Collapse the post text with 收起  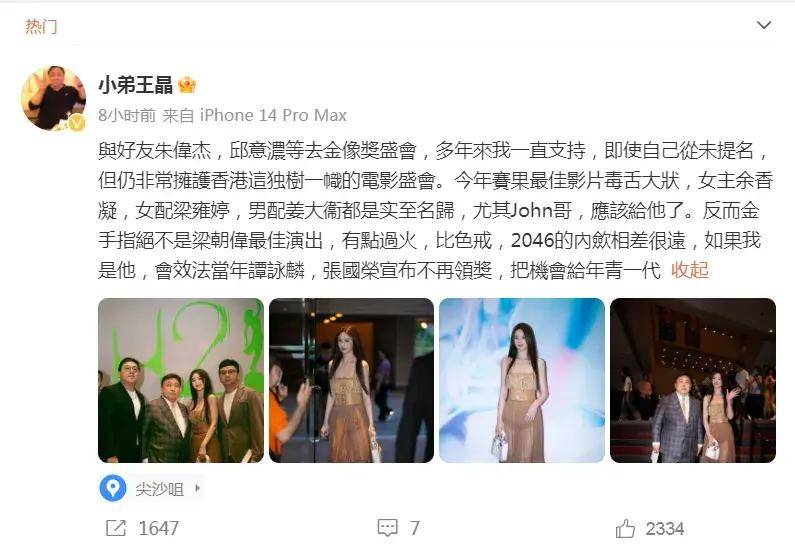[690, 270]
